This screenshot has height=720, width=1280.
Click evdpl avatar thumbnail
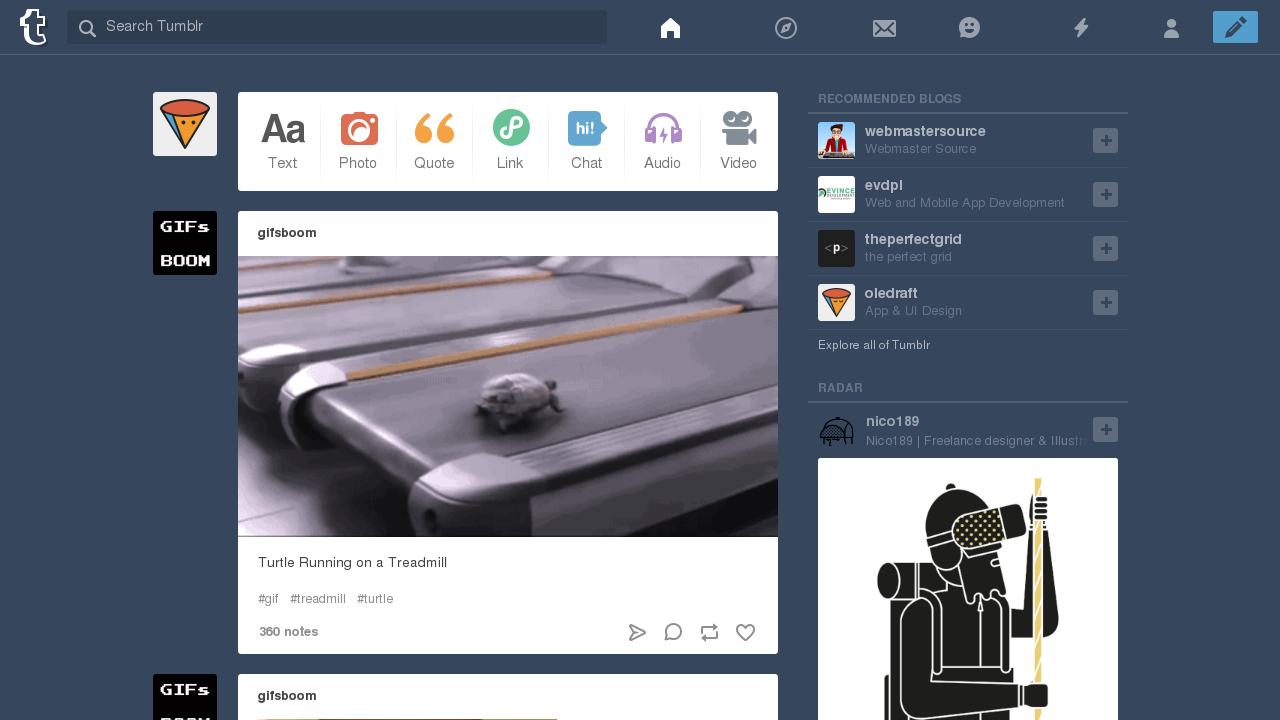836,195
